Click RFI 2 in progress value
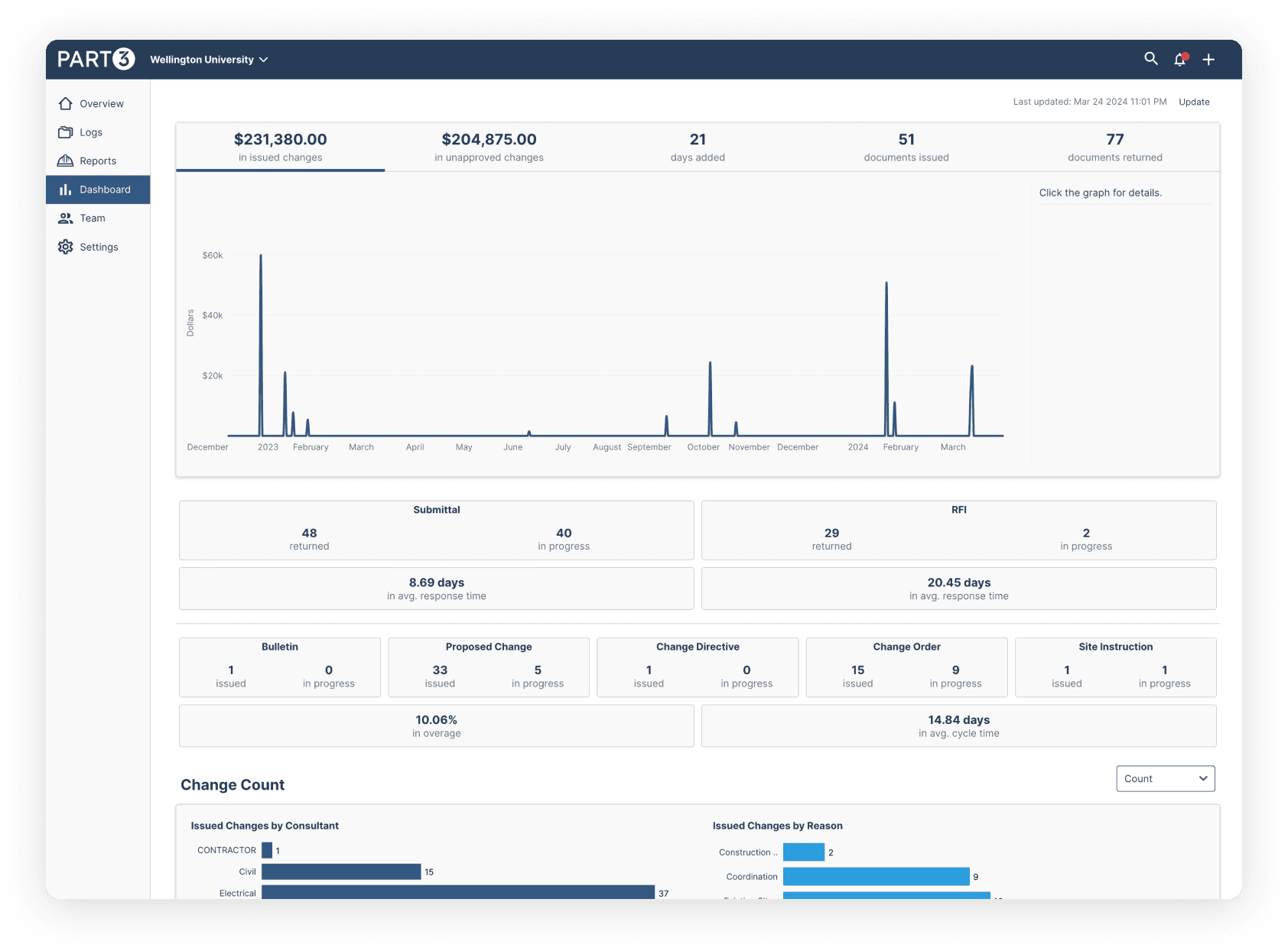The height and width of the screenshot is (951, 1288). tap(1086, 533)
